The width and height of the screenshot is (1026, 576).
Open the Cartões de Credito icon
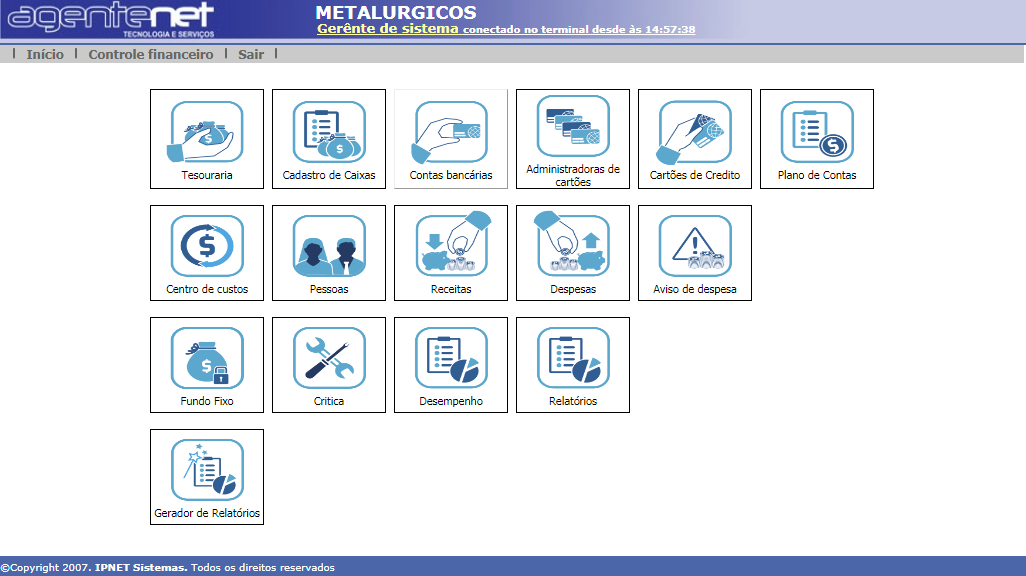pyautogui.click(x=694, y=132)
